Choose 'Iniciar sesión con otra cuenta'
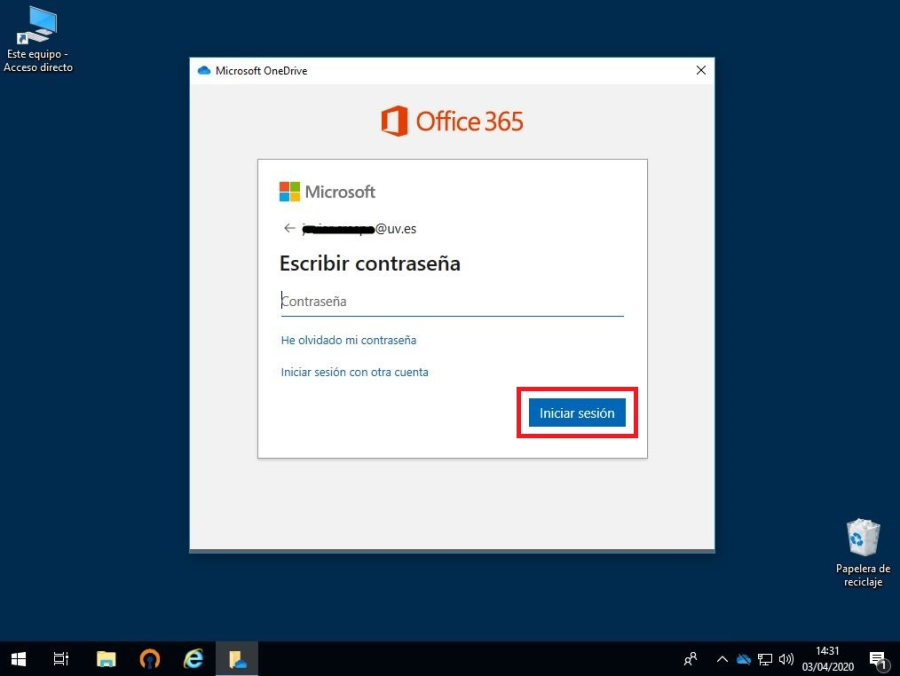Screen dimensions: 900x676 click(354, 372)
